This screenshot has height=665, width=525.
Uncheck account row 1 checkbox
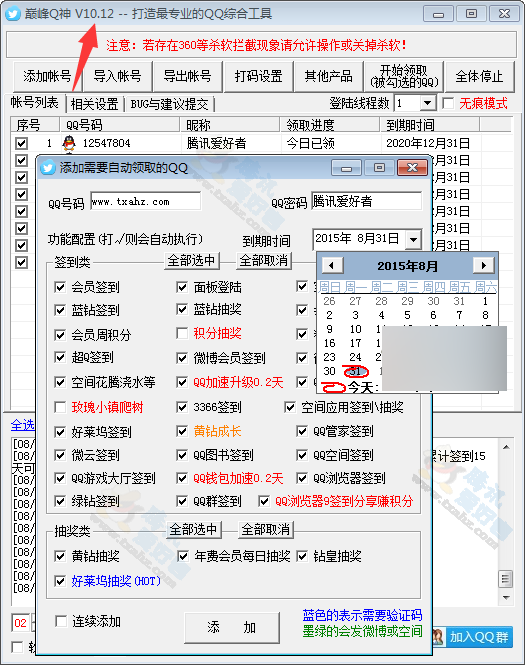21,143
